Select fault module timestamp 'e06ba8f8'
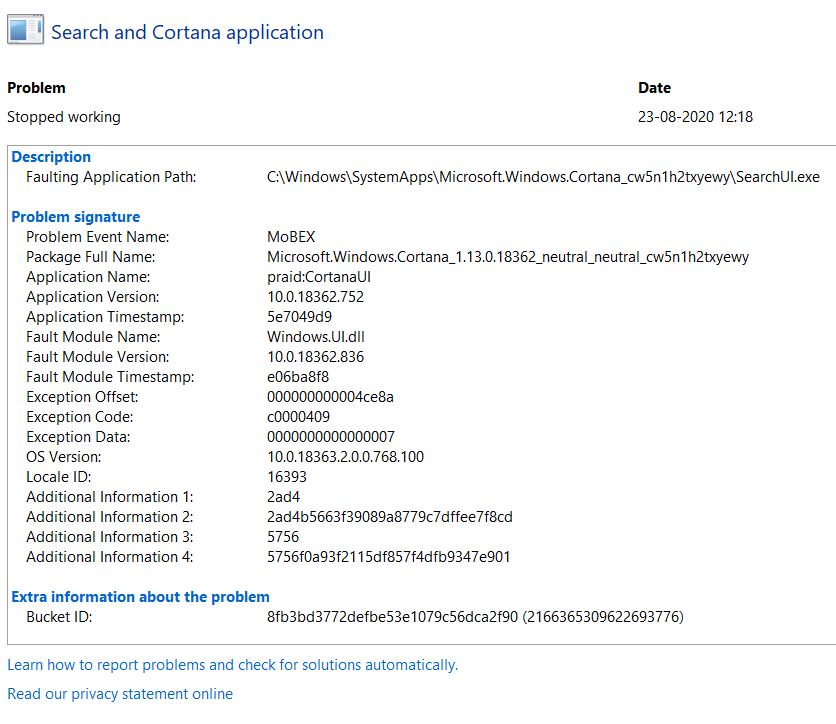836x724 pixels. (298, 377)
